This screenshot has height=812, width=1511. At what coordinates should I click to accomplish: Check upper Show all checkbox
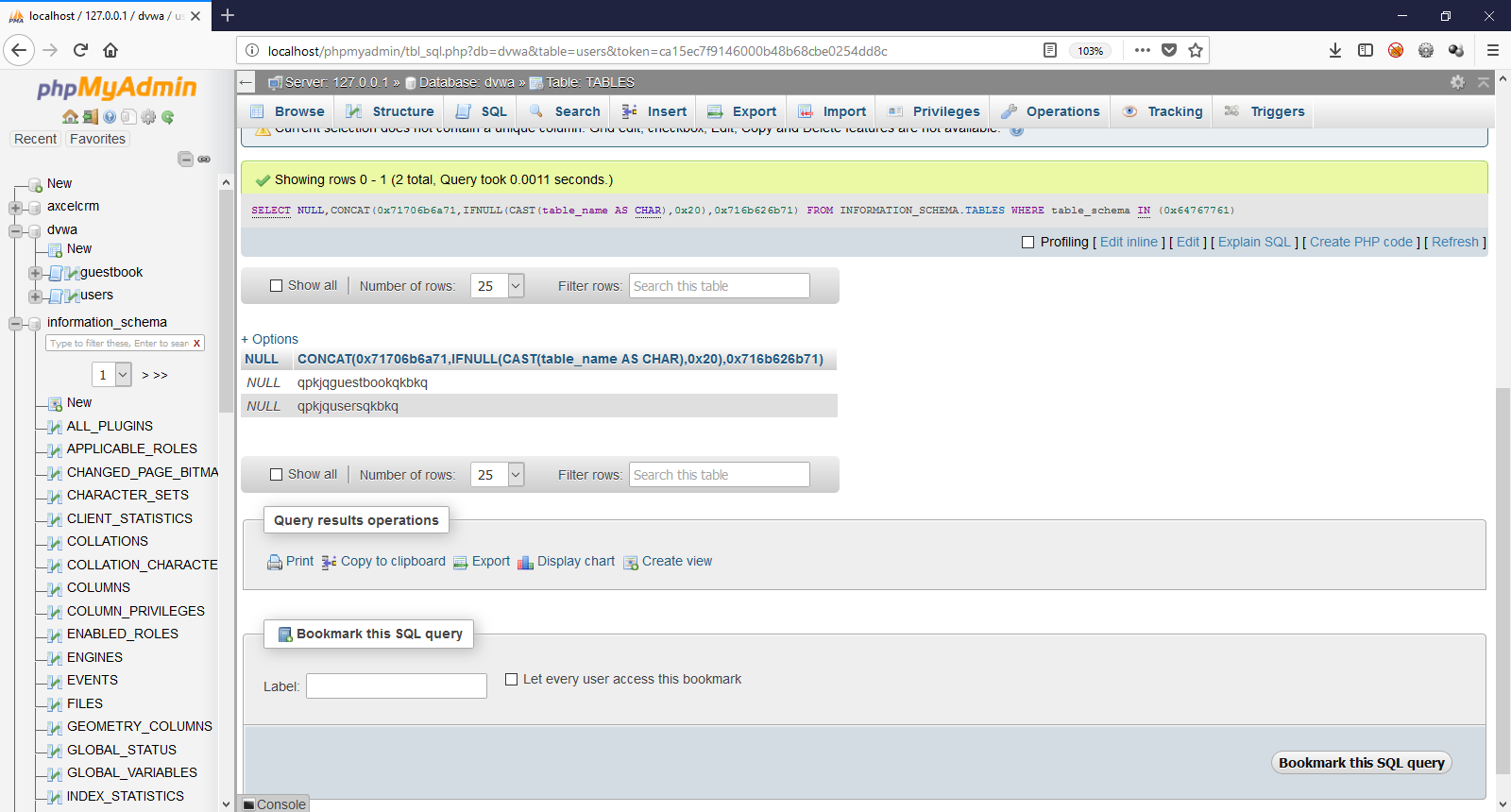coord(277,286)
